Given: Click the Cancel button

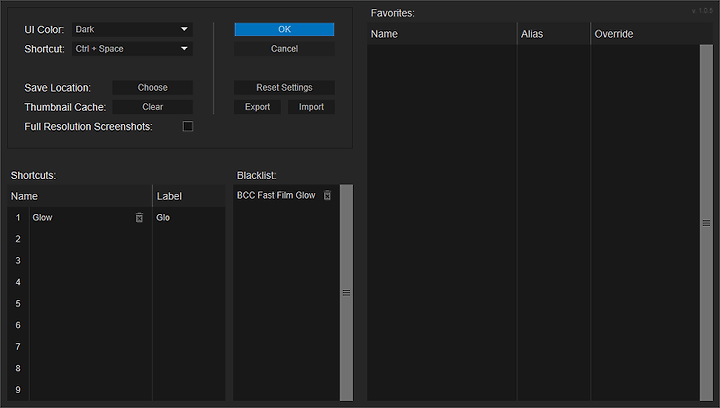Looking at the screenshot, I should pyautogui.click(x=284, y=49).
